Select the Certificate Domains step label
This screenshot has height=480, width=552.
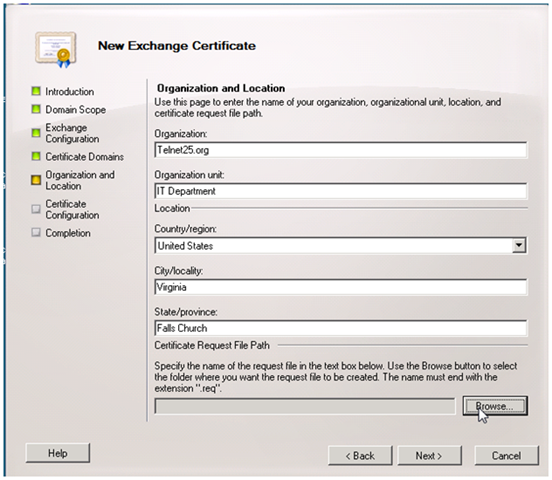click(84, 157)
